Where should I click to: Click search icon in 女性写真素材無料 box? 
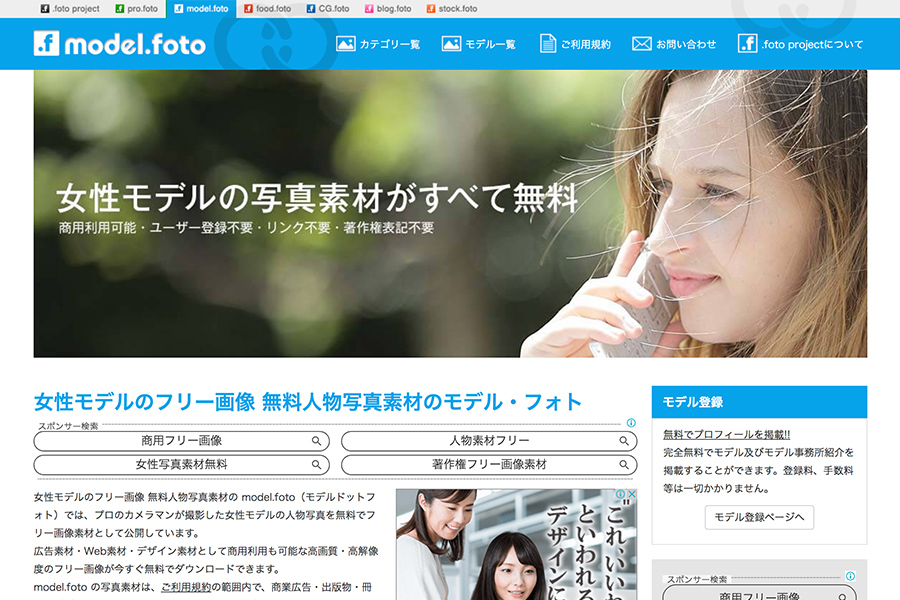tap(316, 464)
